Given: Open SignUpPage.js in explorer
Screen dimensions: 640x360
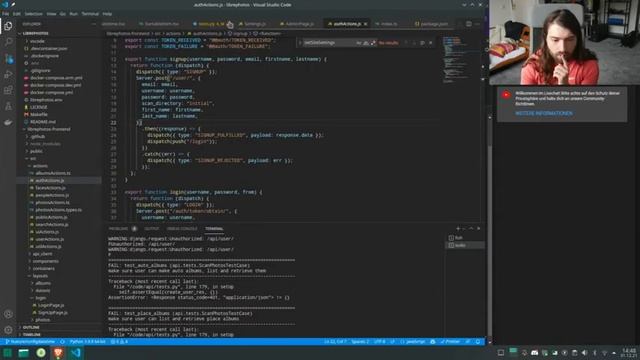Looking at the screenshot, I should coord(53,313).
